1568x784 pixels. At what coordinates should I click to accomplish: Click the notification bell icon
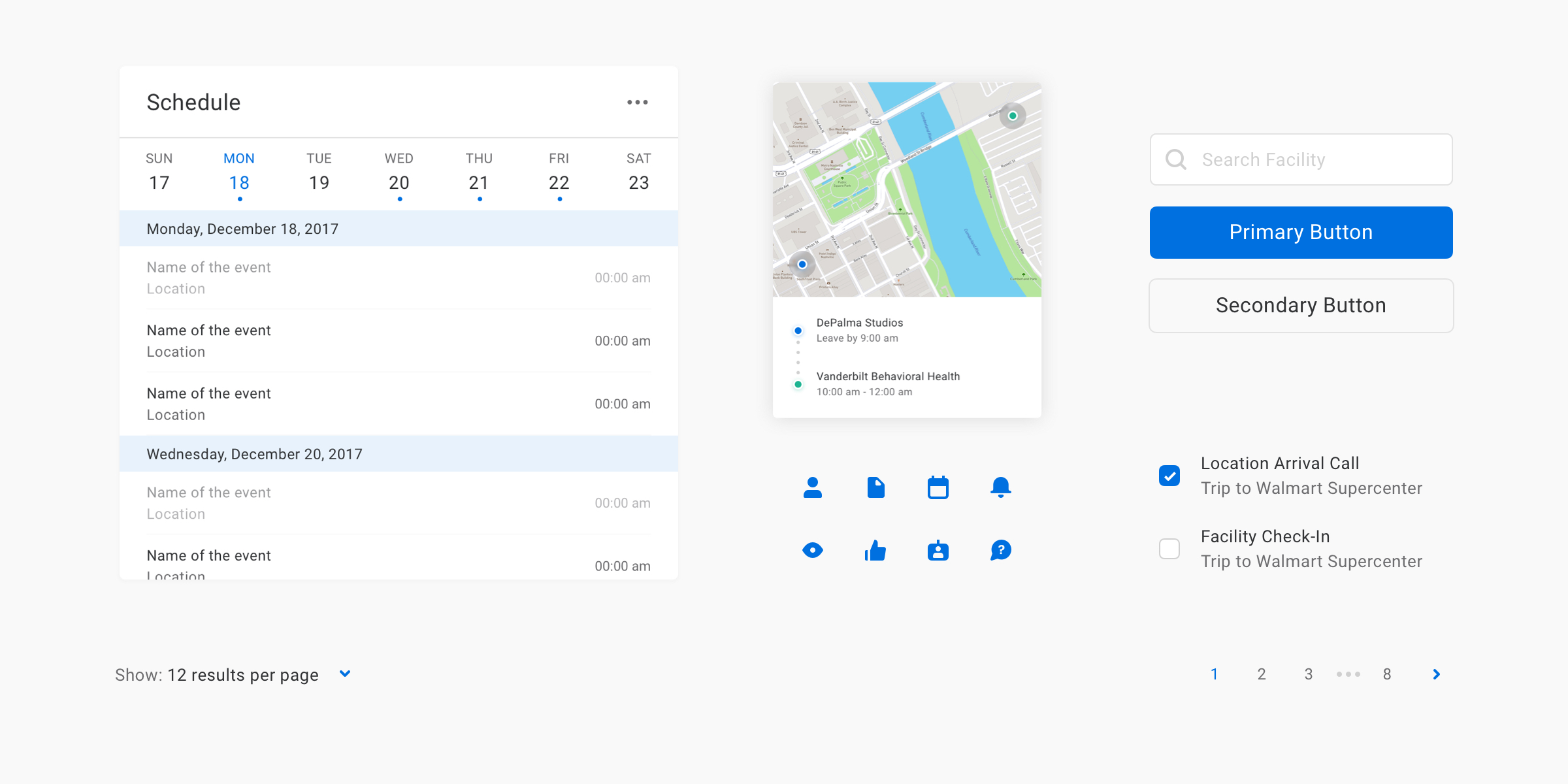click(x=1000, y=487)
